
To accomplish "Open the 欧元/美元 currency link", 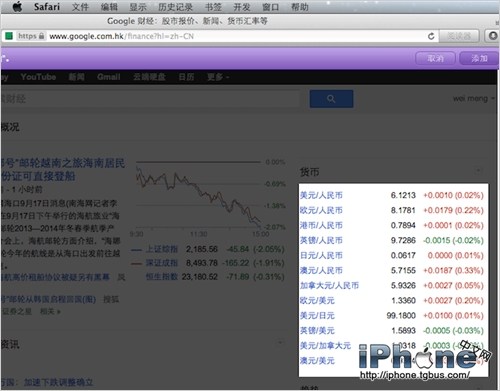I will (317, 300).
